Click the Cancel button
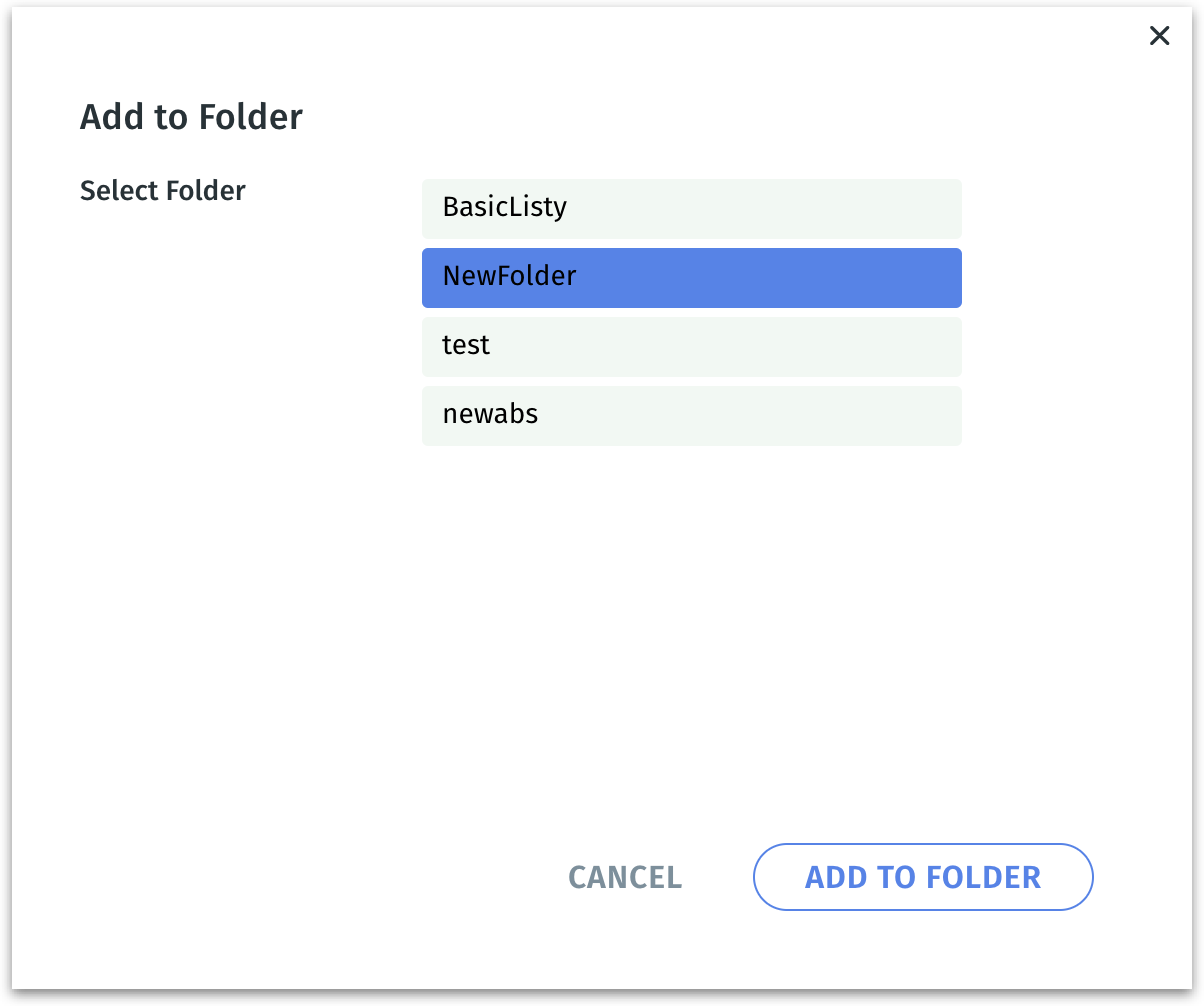 (625, 877)
